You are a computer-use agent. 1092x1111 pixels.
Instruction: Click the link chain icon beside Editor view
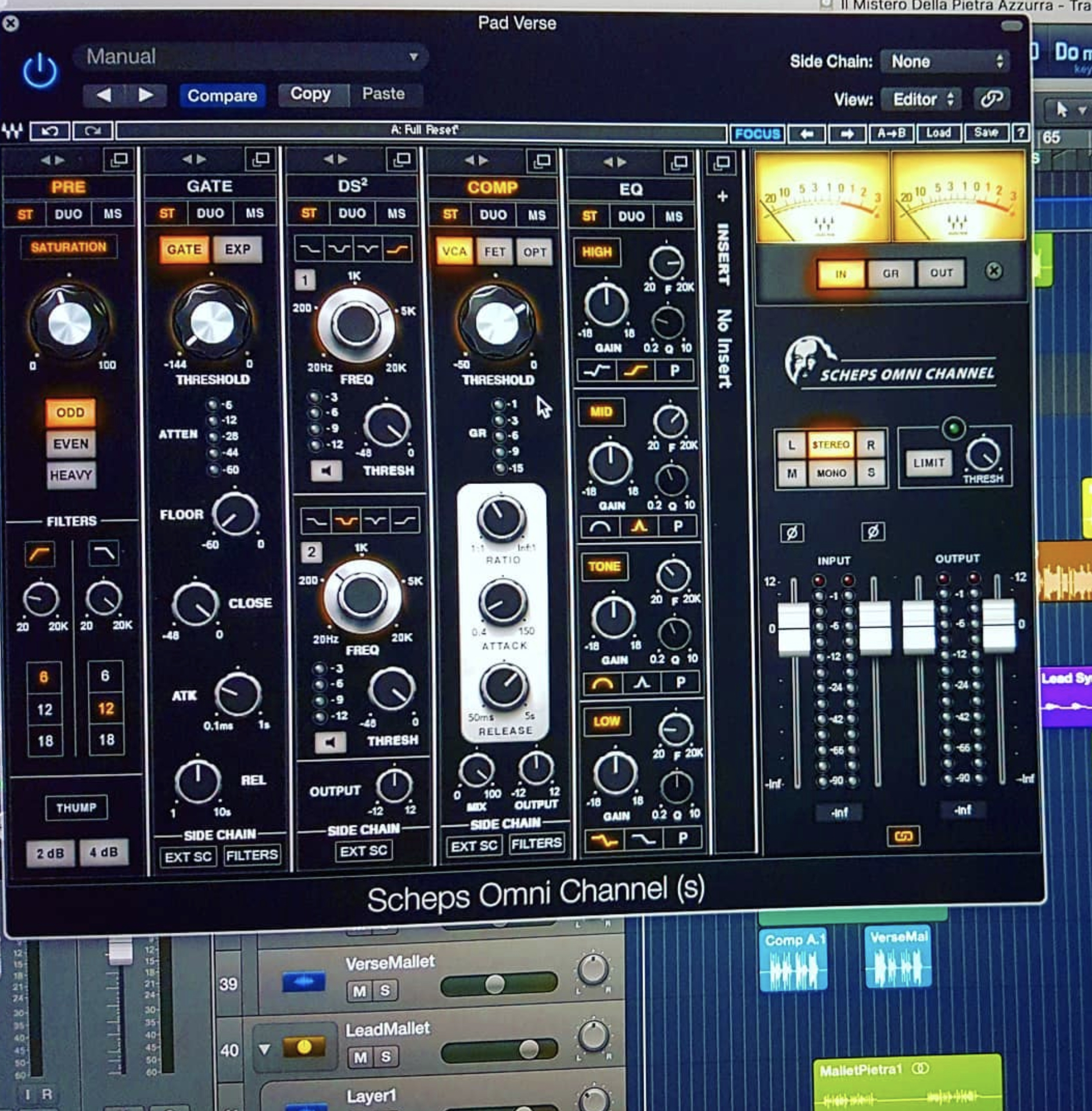click(x=992, y=99)
